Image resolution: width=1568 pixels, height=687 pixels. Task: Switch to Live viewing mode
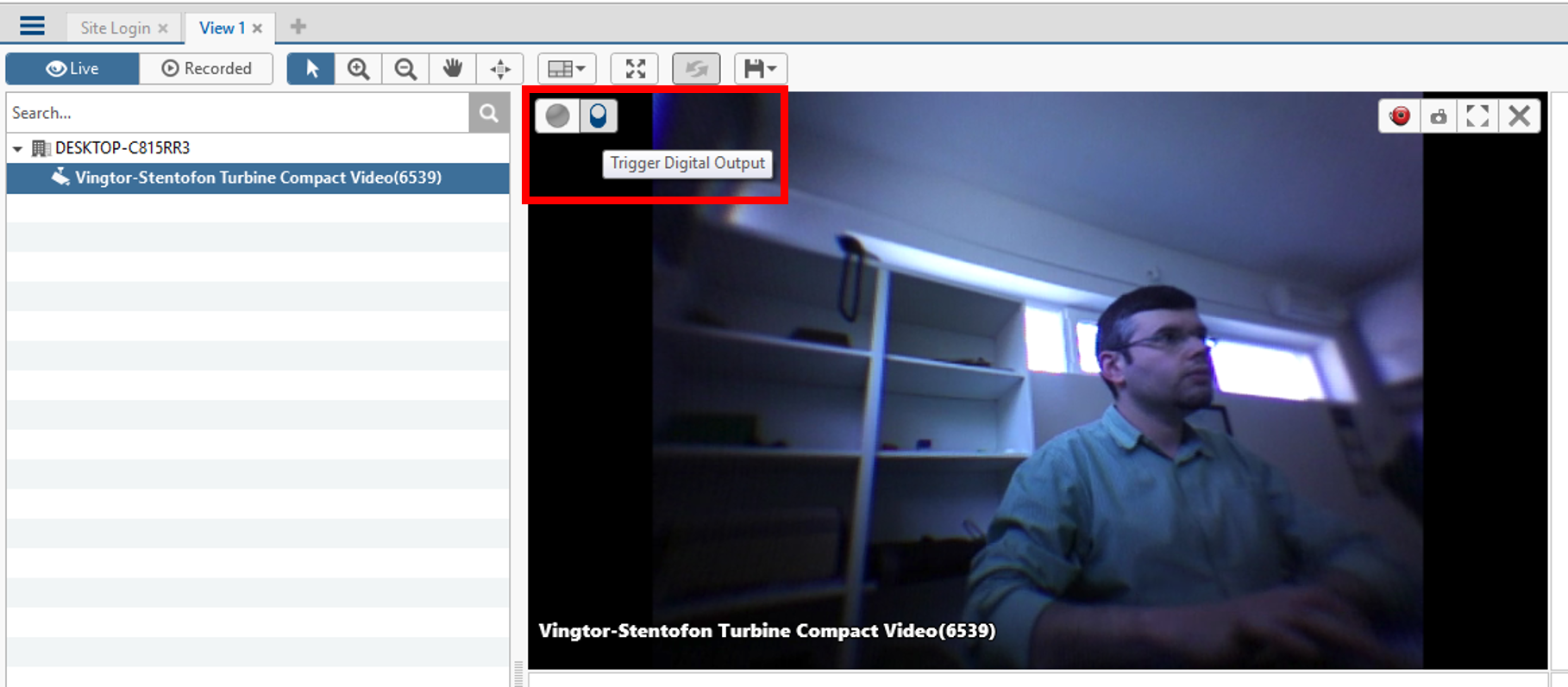72,69
